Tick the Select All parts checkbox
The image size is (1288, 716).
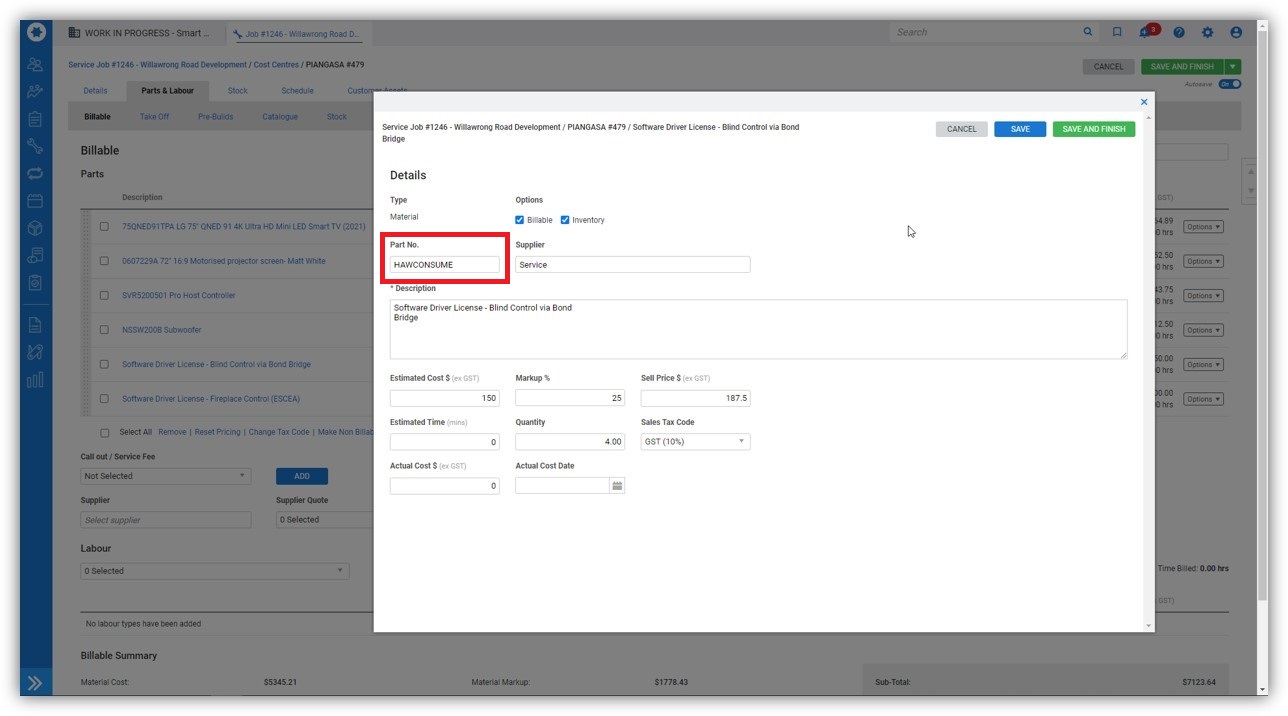pyautogui.click(x=105, y=433)
